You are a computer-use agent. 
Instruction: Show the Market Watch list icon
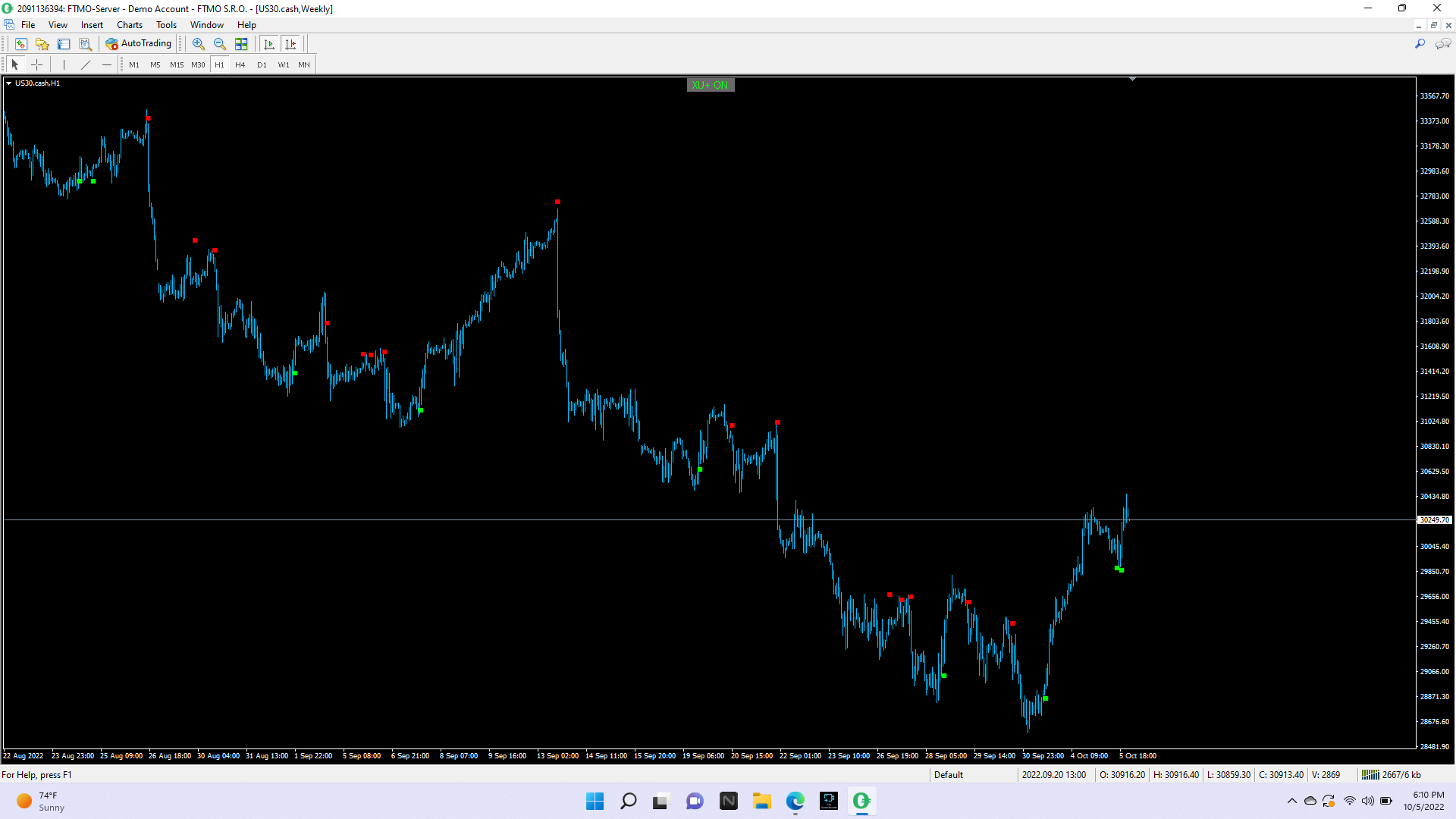(64, 44)
